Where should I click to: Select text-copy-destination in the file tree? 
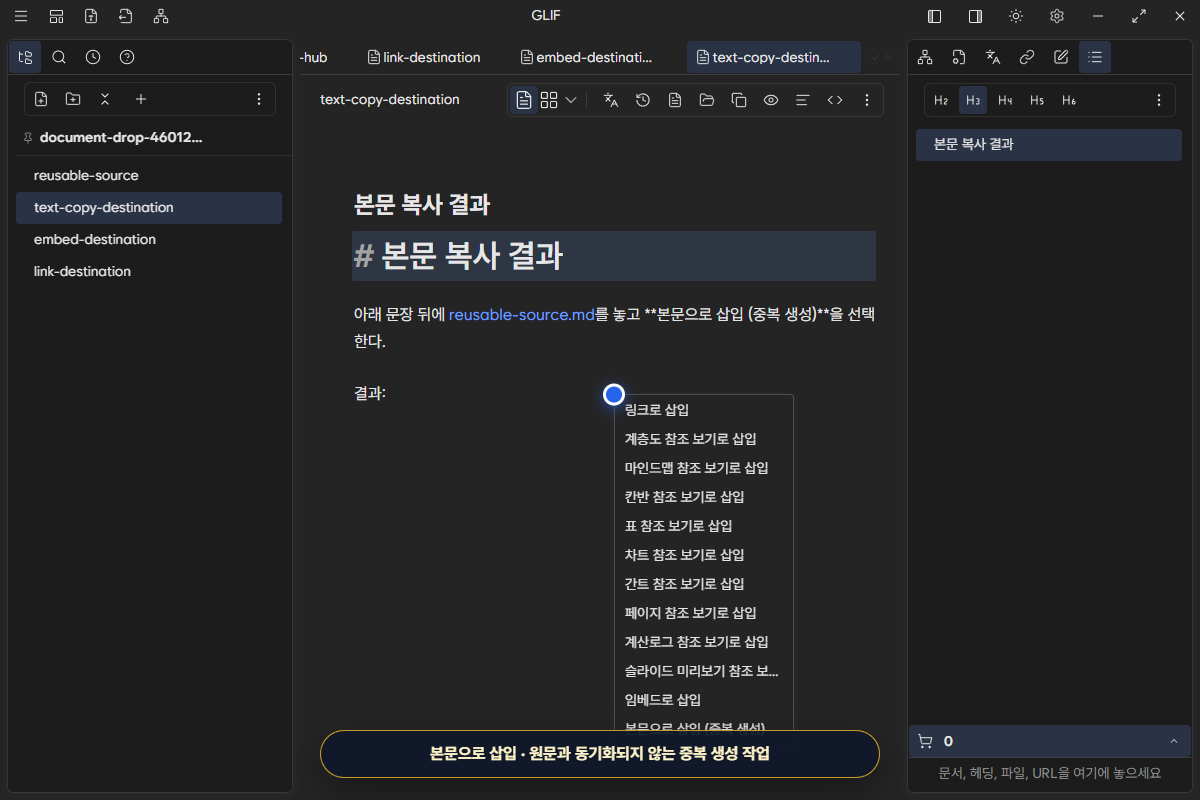(x=149, y=207)
